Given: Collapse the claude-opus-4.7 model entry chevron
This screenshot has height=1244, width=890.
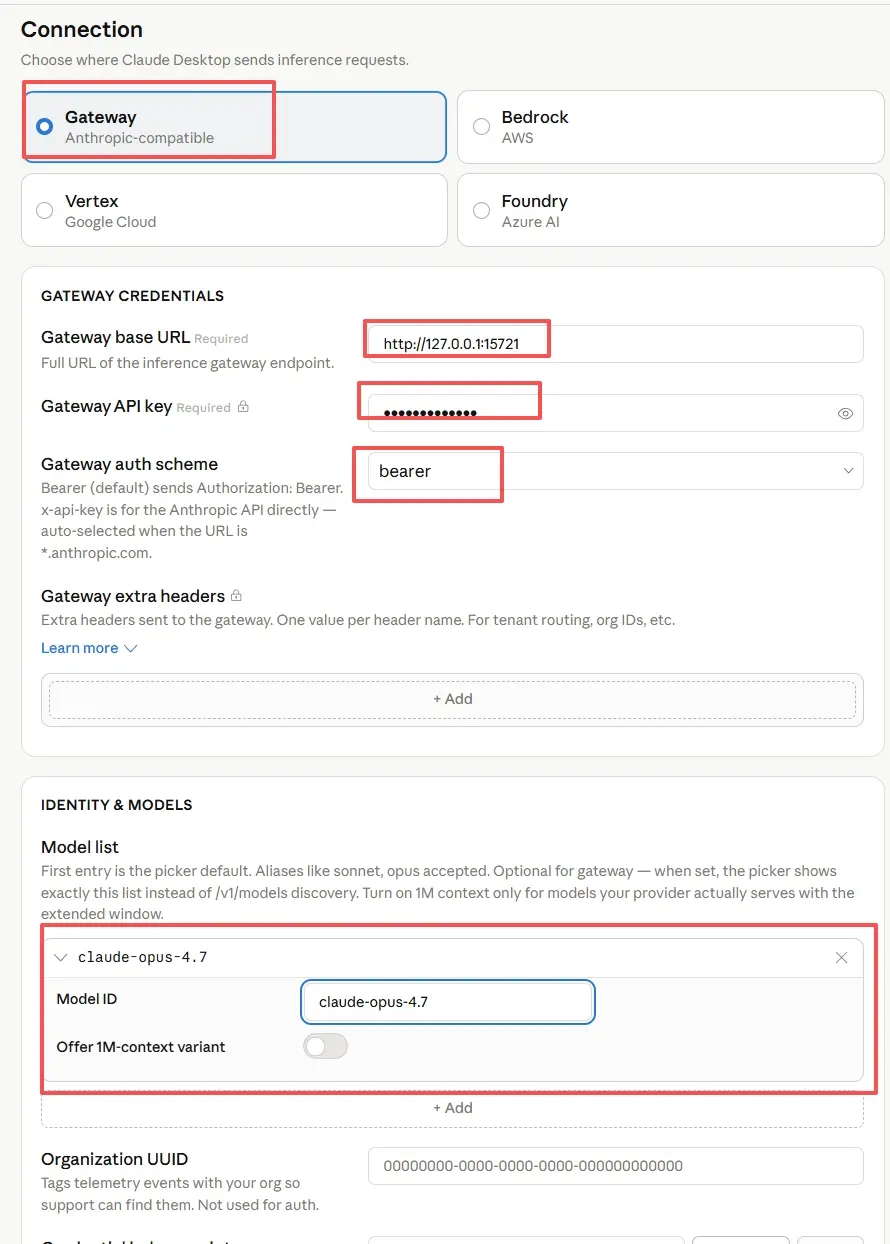Looking at the screenshot, I should pyautogui.click(x=60, y=958).
